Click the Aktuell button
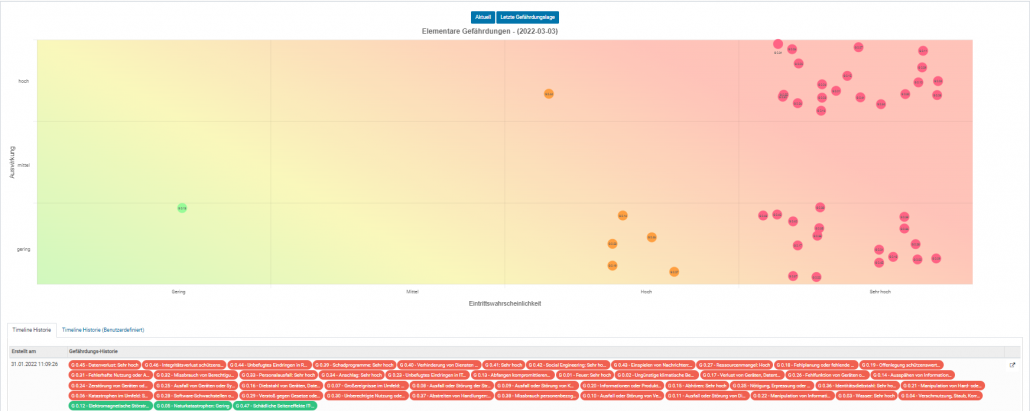The image size is (1030, 411). [482, 17]
